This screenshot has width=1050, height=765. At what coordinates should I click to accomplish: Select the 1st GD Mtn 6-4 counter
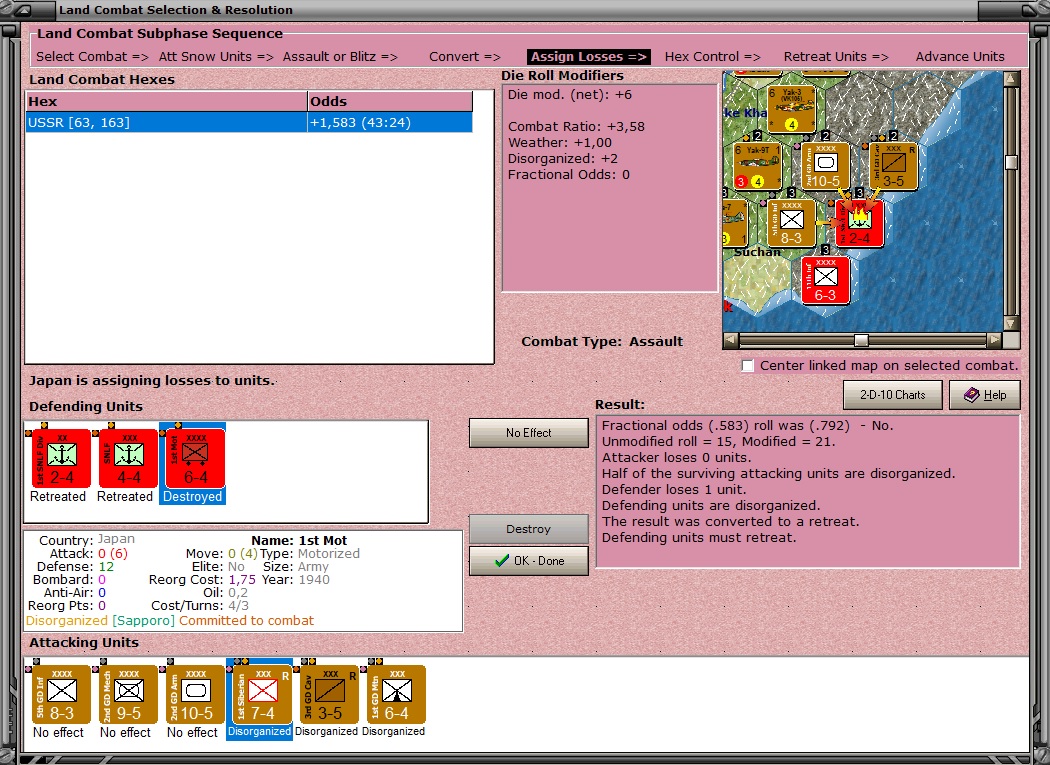click(392, 694)
